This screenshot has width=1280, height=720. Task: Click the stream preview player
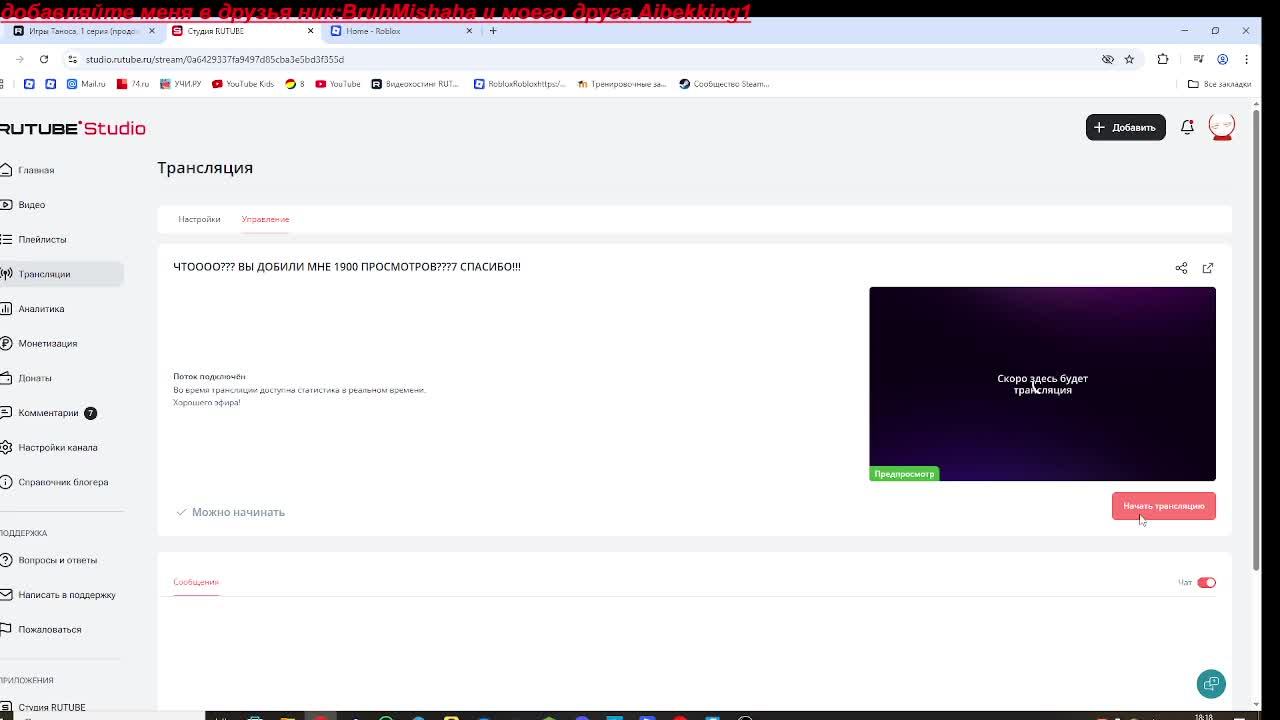click(x=1042, y=384)
